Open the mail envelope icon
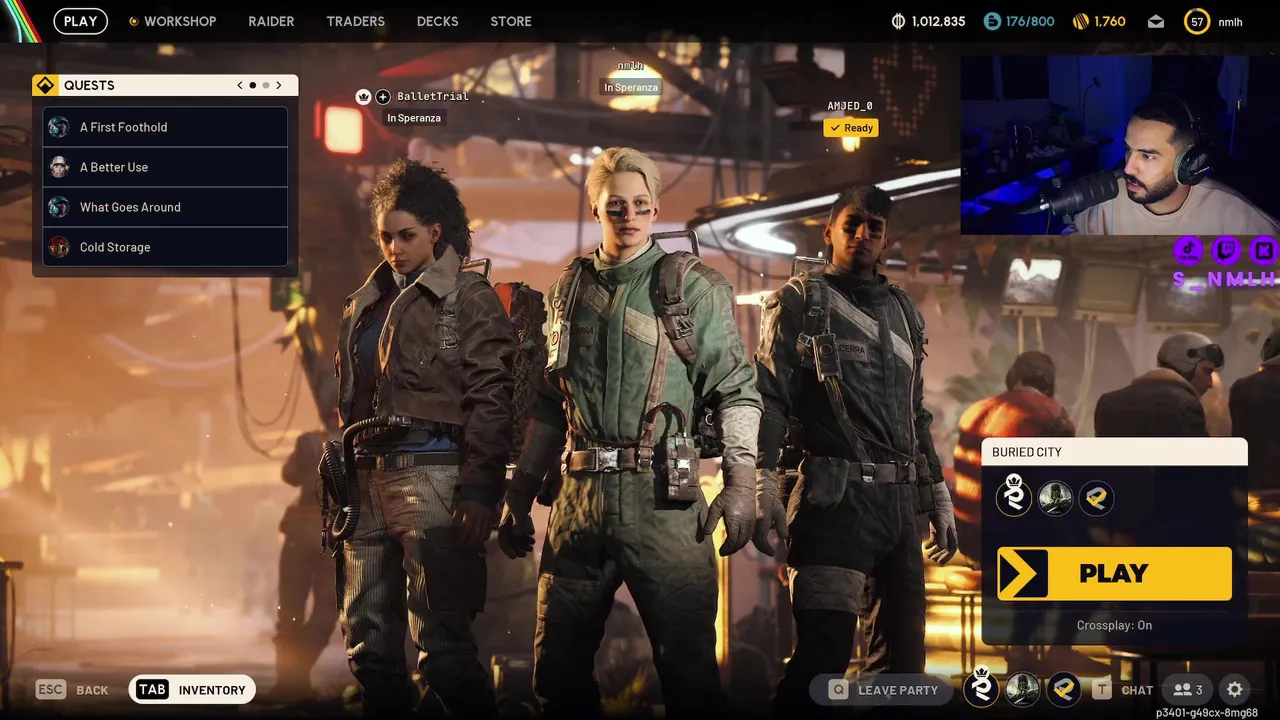The width and height of the screenshot is (1280, 720). click(1156, 21)
